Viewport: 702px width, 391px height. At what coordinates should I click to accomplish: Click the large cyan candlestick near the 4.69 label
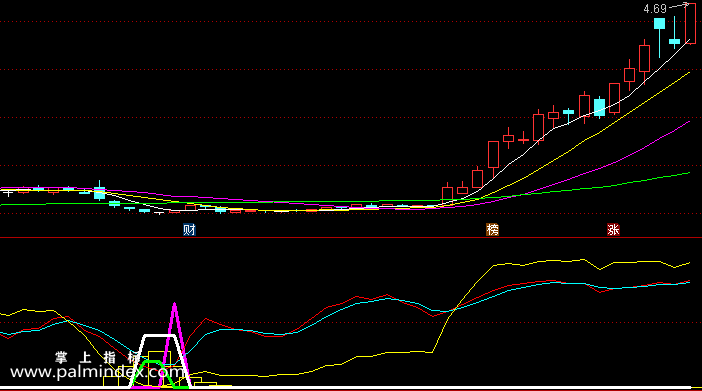point(659,24)
